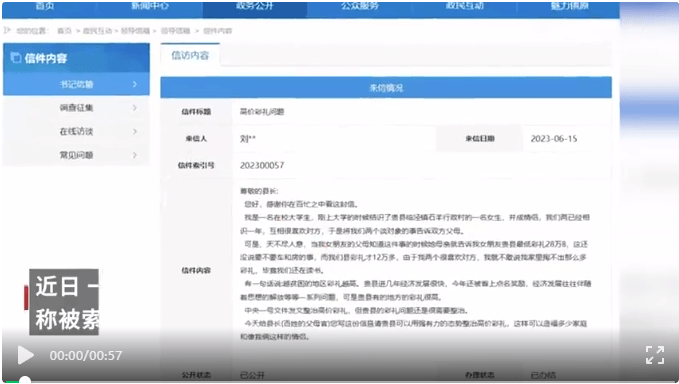Click the 已公开 status value
Image resolution: width=679 pixels, height=384 pixels.
[x=252, y=375]
